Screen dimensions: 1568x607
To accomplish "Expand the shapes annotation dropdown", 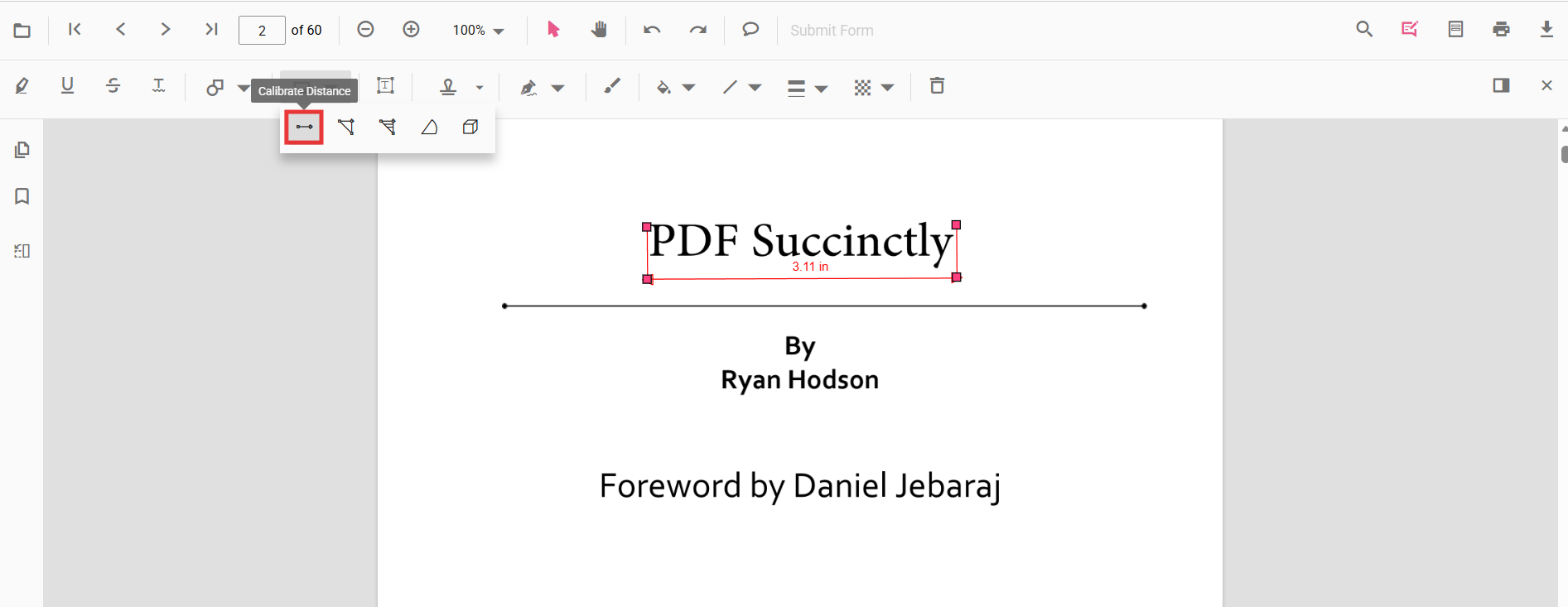I will [243, 88].
